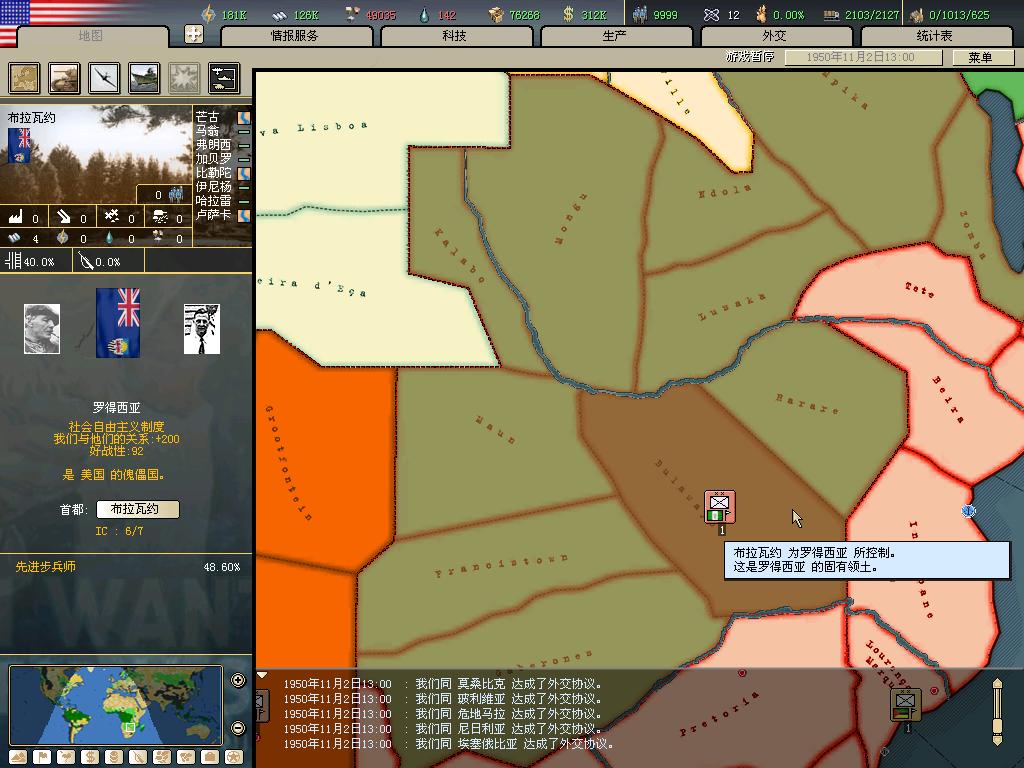This screenshot has width=1024, height=768.
Task: Open the 科技 technology tab
Action: (x=455, y=36)
